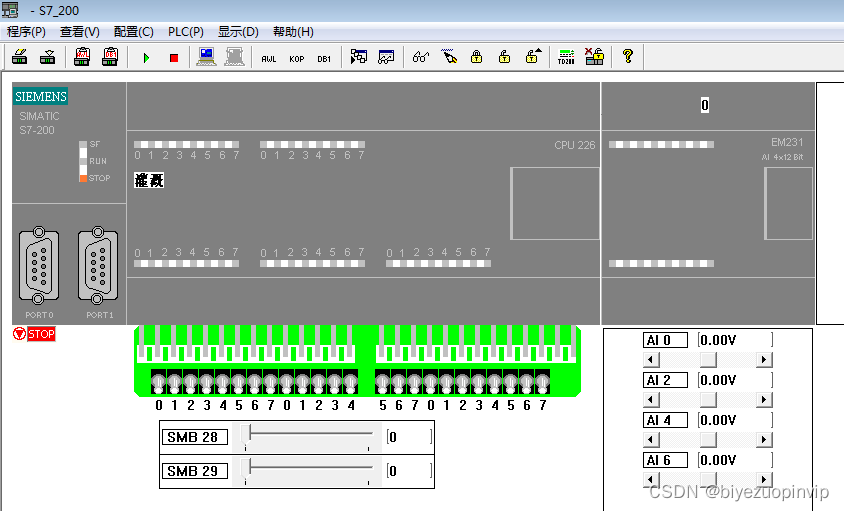
Task: Toggle first-group input switch labeled 3
Action: coord(207,383)
